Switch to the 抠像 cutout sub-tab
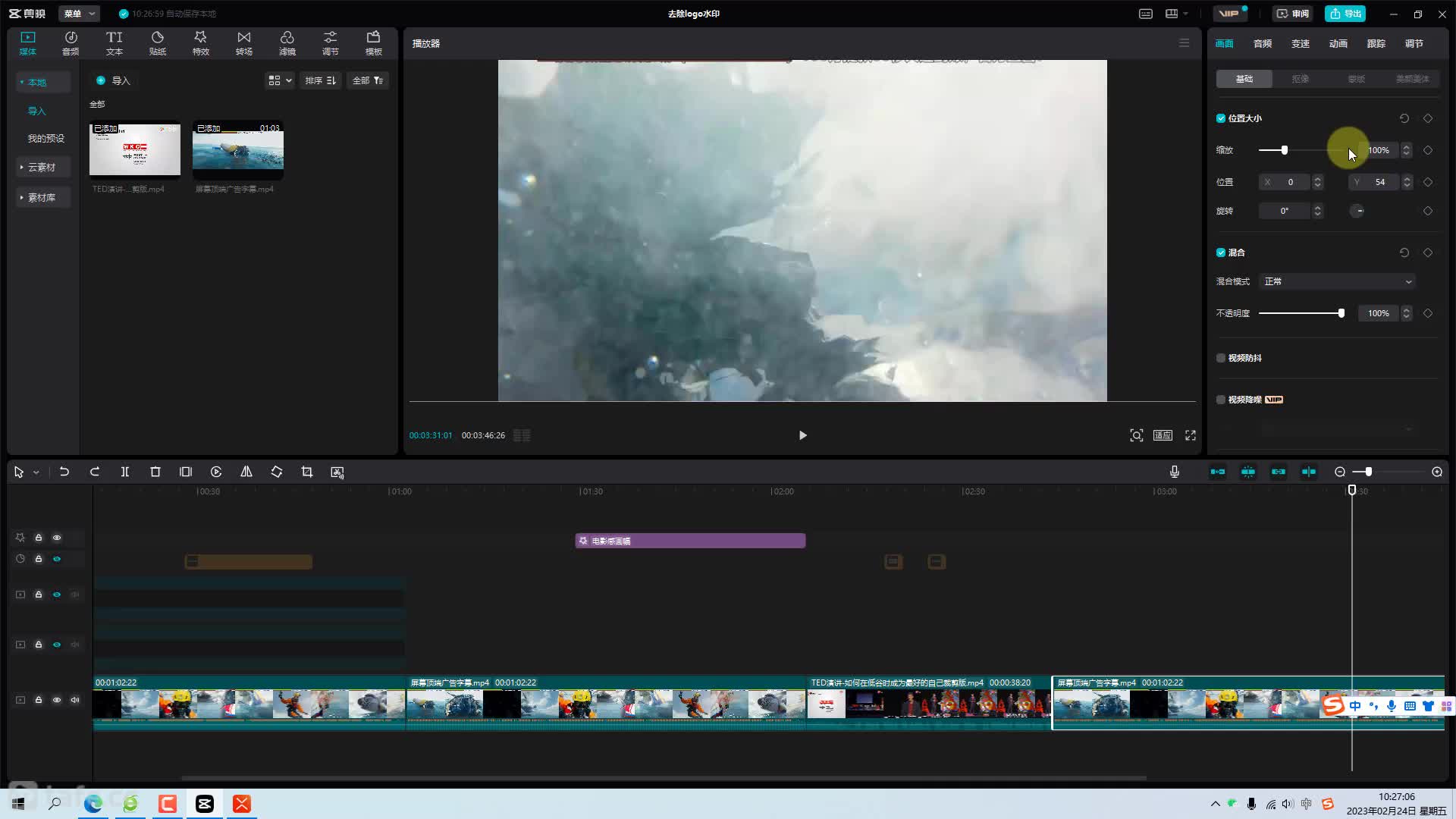Screen dimensions: 1456x819 (1301, 79)
